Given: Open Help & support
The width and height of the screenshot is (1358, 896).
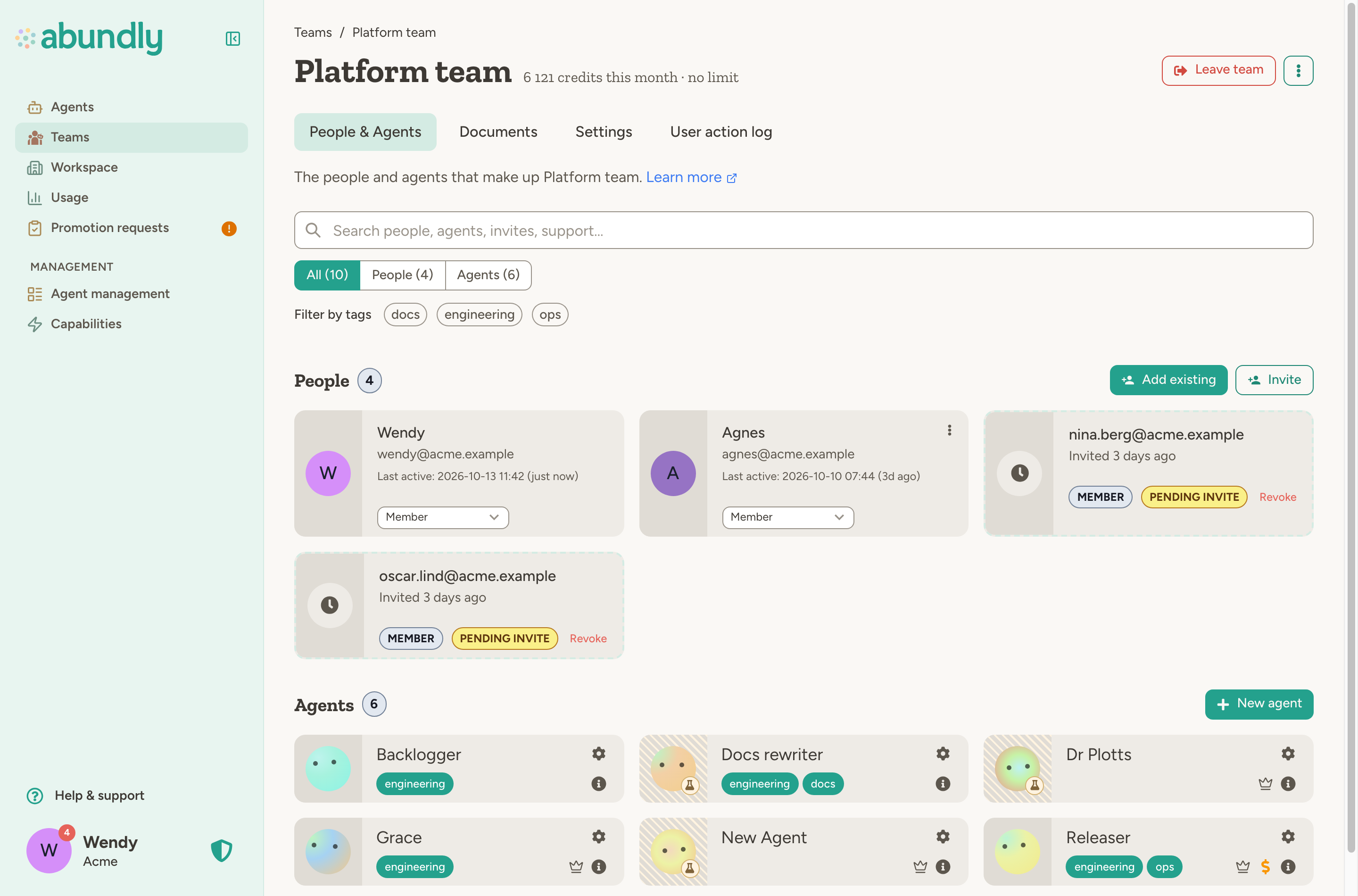Looking at the screenshot, I should [86, 796].
